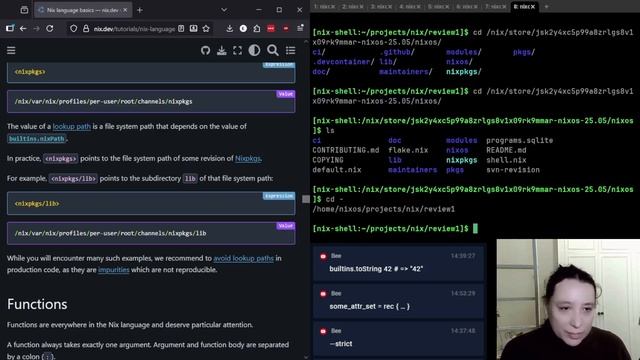Toggle reader view icon in address bar
Image resolution: width=640 pixels, height=360 pixels.
pos(181,29)
